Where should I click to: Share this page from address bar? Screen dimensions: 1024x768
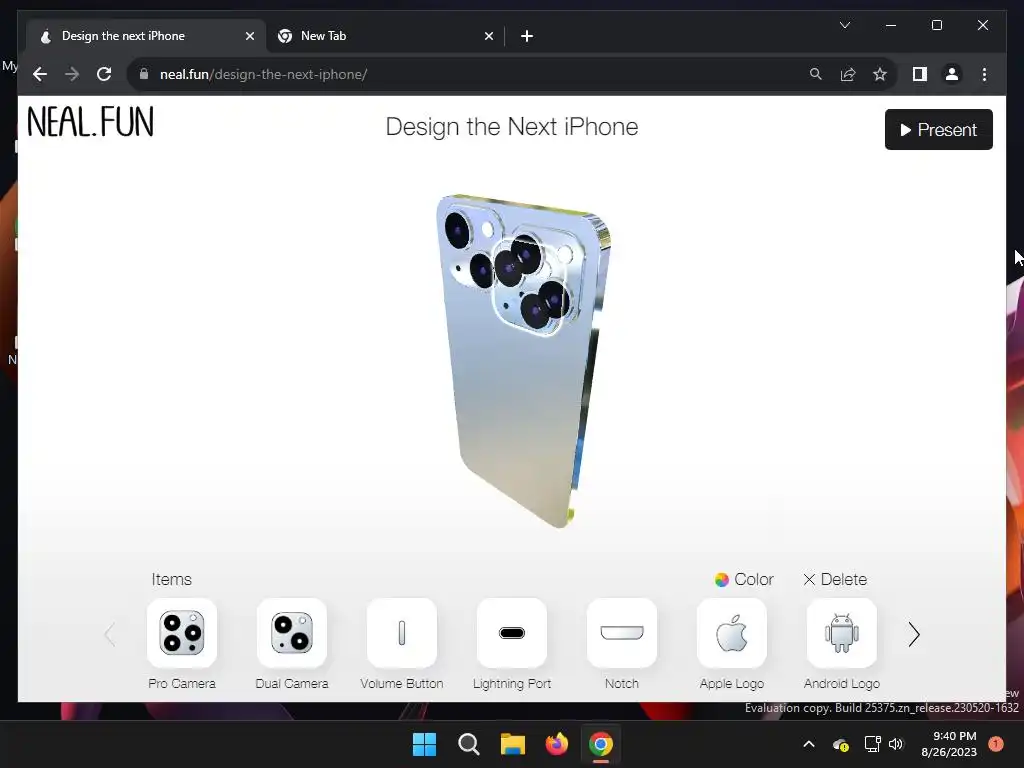(x=848, y=74)
